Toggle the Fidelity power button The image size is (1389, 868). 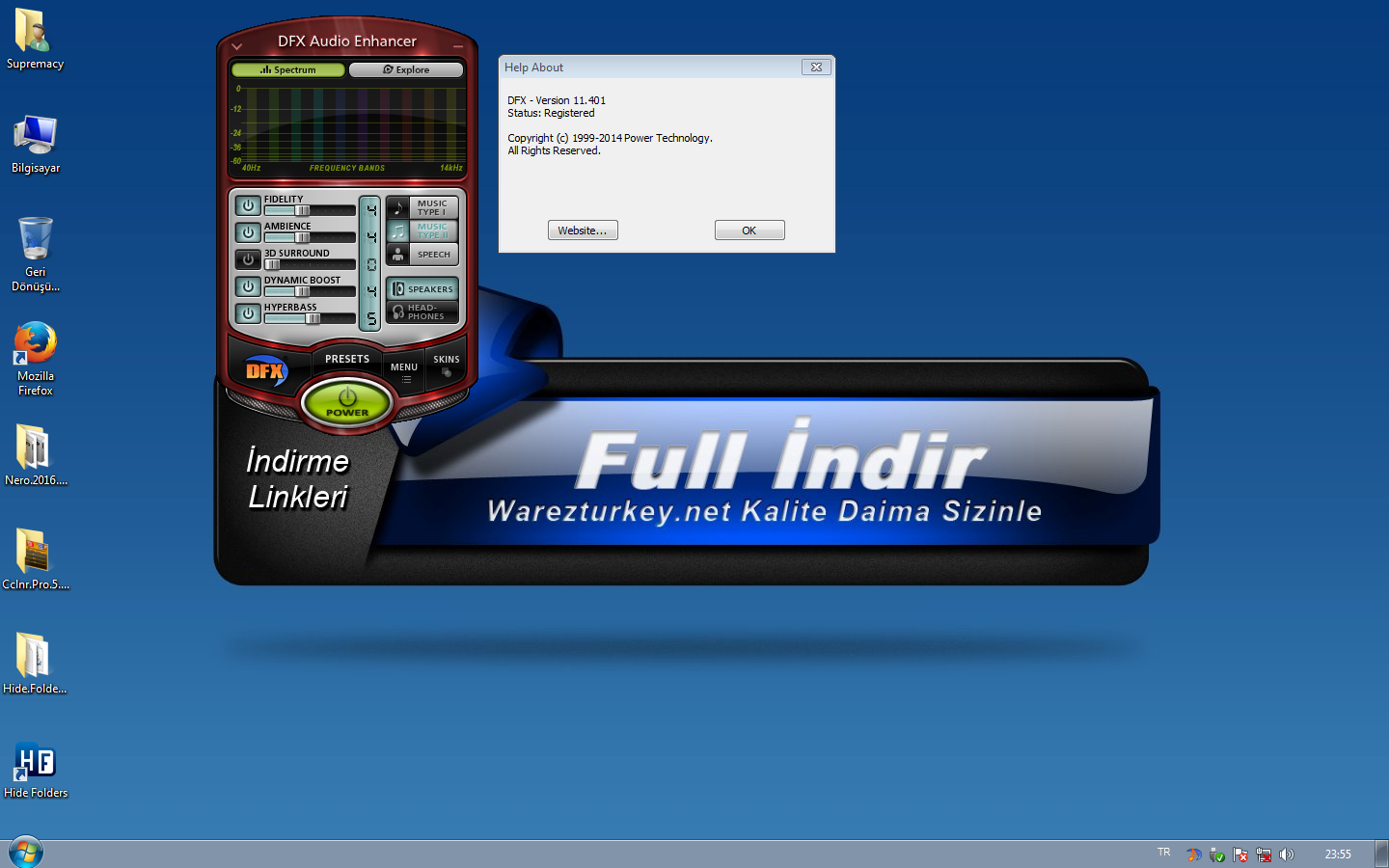click(x=248, y=205)
